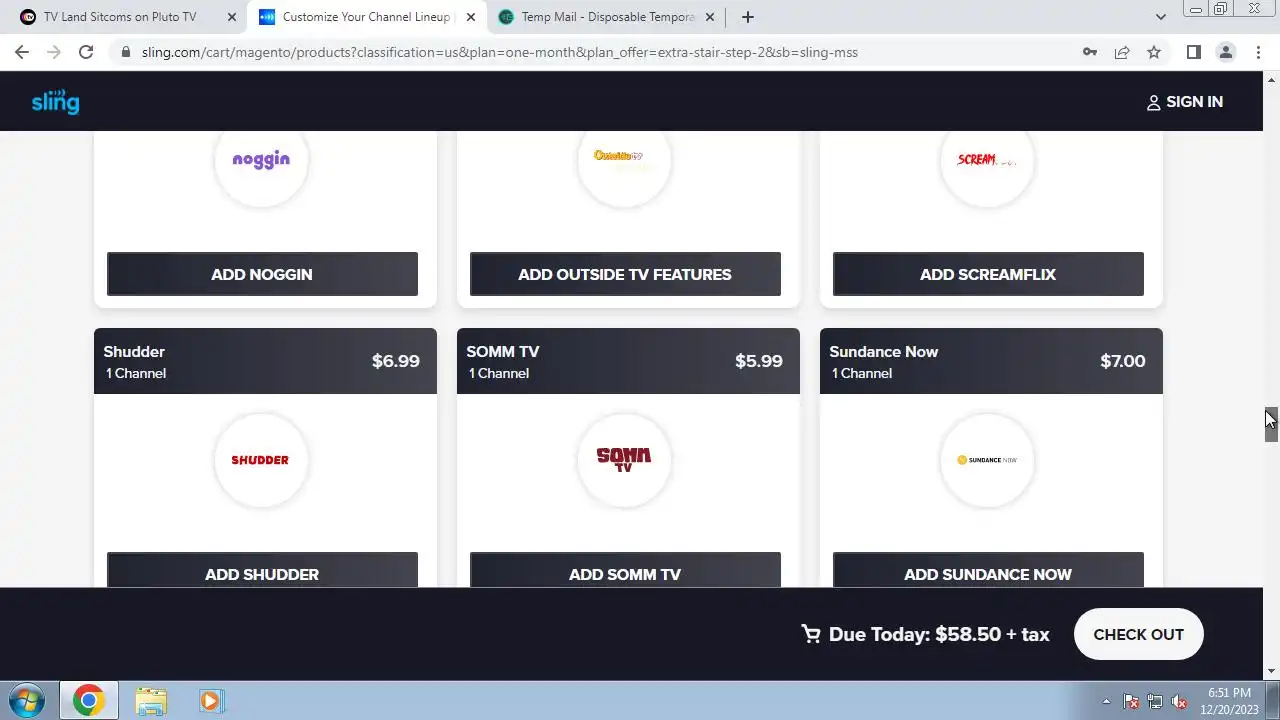Click the Sundance Now $7.00 price
The image size is (1280, 720).
coord(1123,361)
